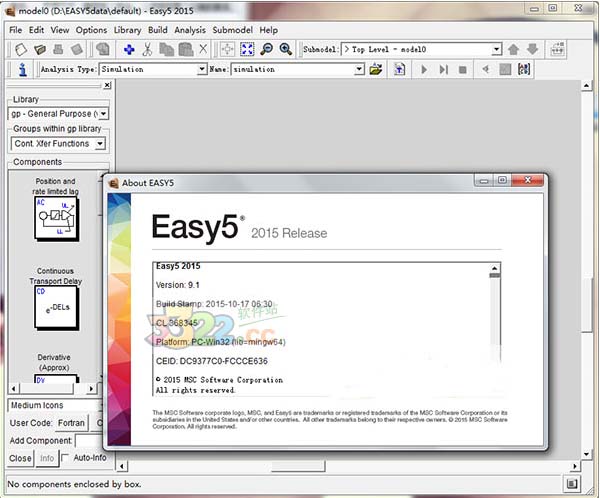Close the About EASY5 dialog
Screen dimensions: 600x498
[528, 180]
